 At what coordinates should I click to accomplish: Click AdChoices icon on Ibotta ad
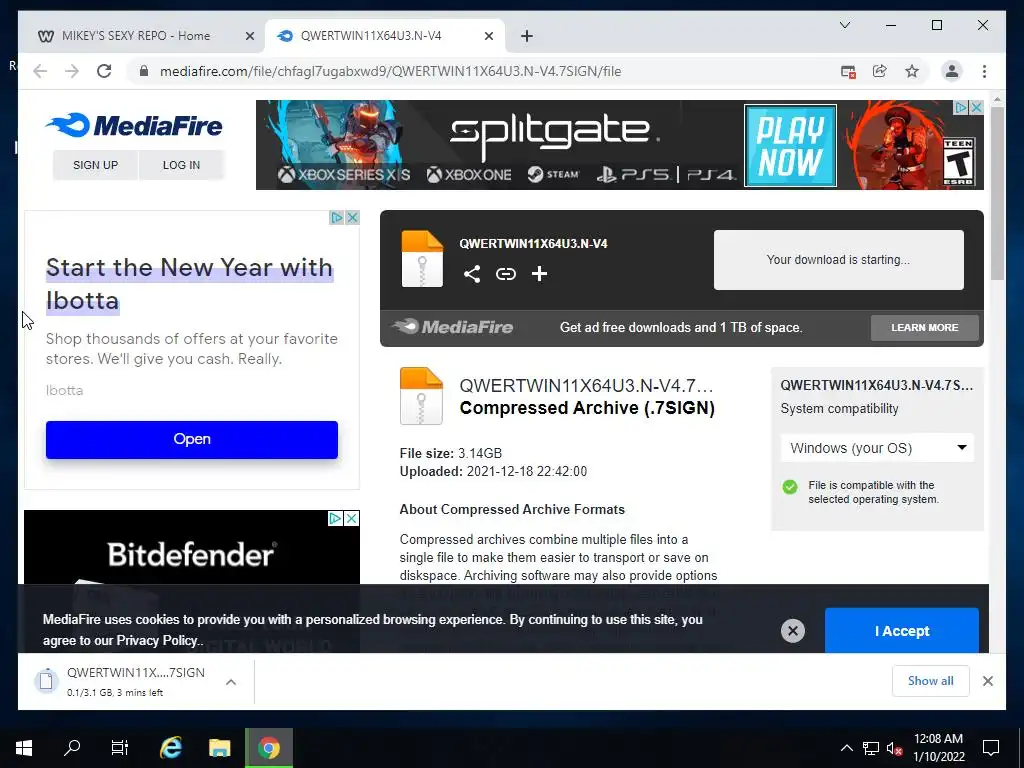click(336, 217)
